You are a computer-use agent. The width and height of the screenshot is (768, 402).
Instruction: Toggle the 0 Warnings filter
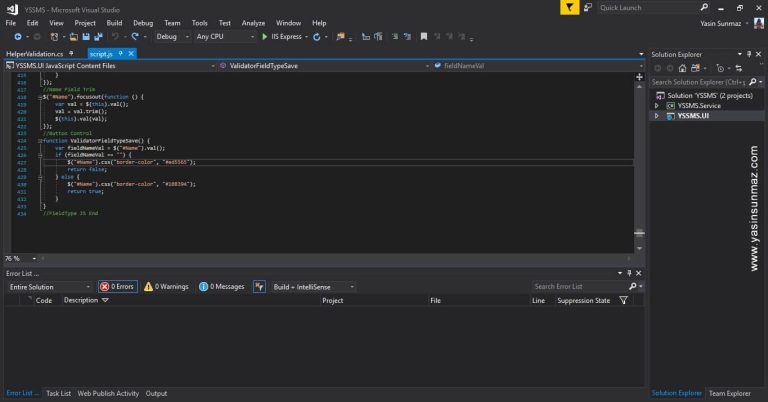pos(166,286)
